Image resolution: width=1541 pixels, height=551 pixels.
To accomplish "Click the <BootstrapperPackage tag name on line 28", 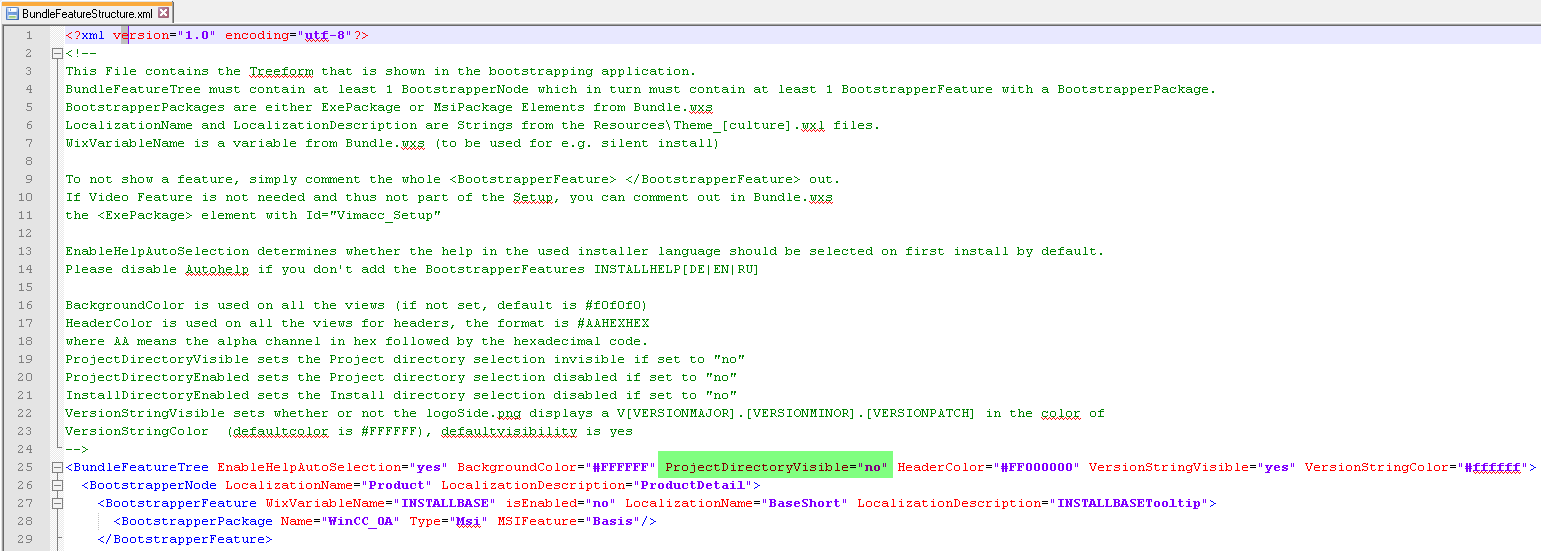I will pyautogui.click(x=193, y=521).
